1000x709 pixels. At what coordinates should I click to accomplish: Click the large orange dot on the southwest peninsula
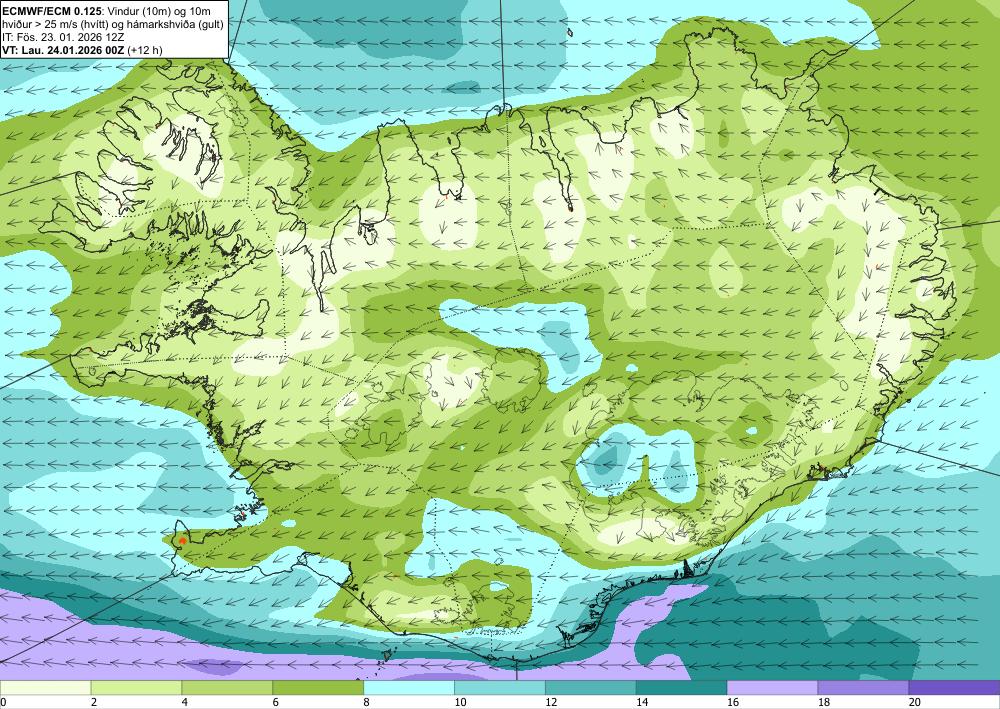(x=182, y=541)
